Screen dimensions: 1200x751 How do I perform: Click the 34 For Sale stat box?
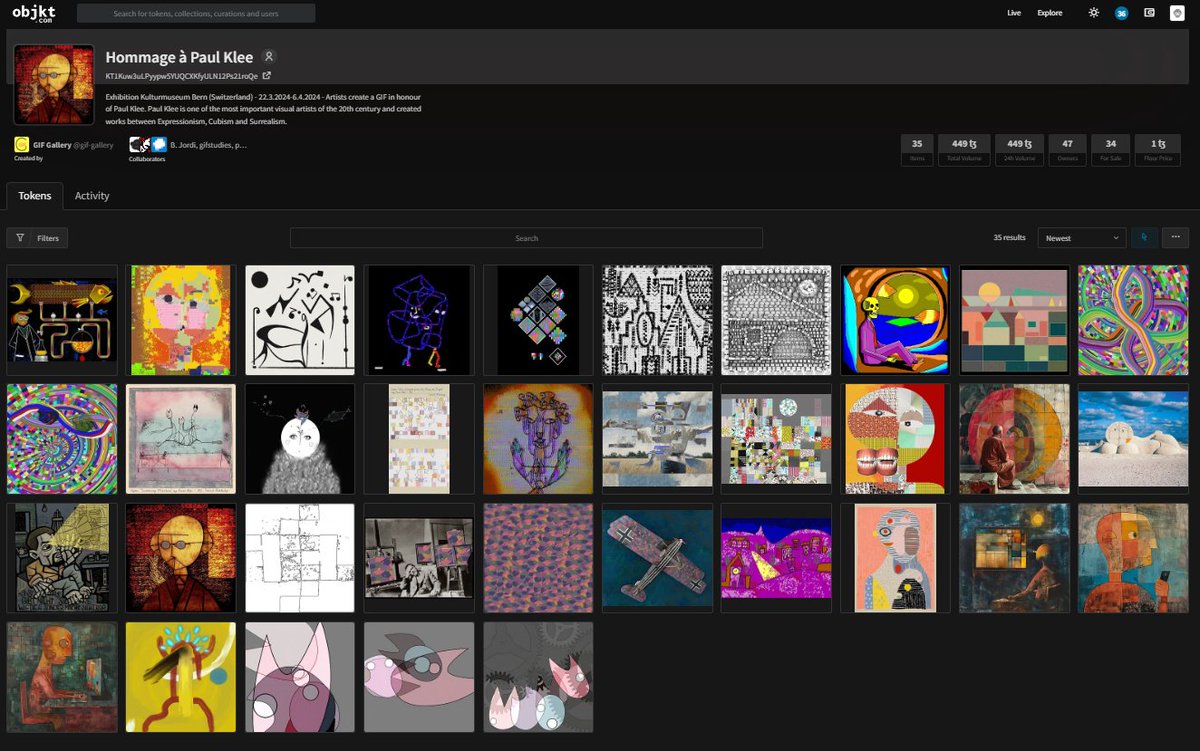[1111, 150]
